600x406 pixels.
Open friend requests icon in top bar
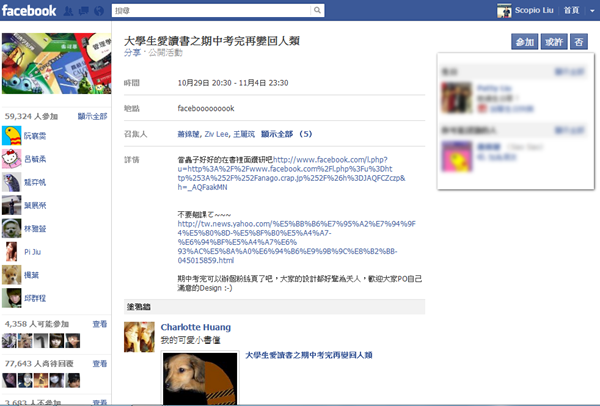68,11
